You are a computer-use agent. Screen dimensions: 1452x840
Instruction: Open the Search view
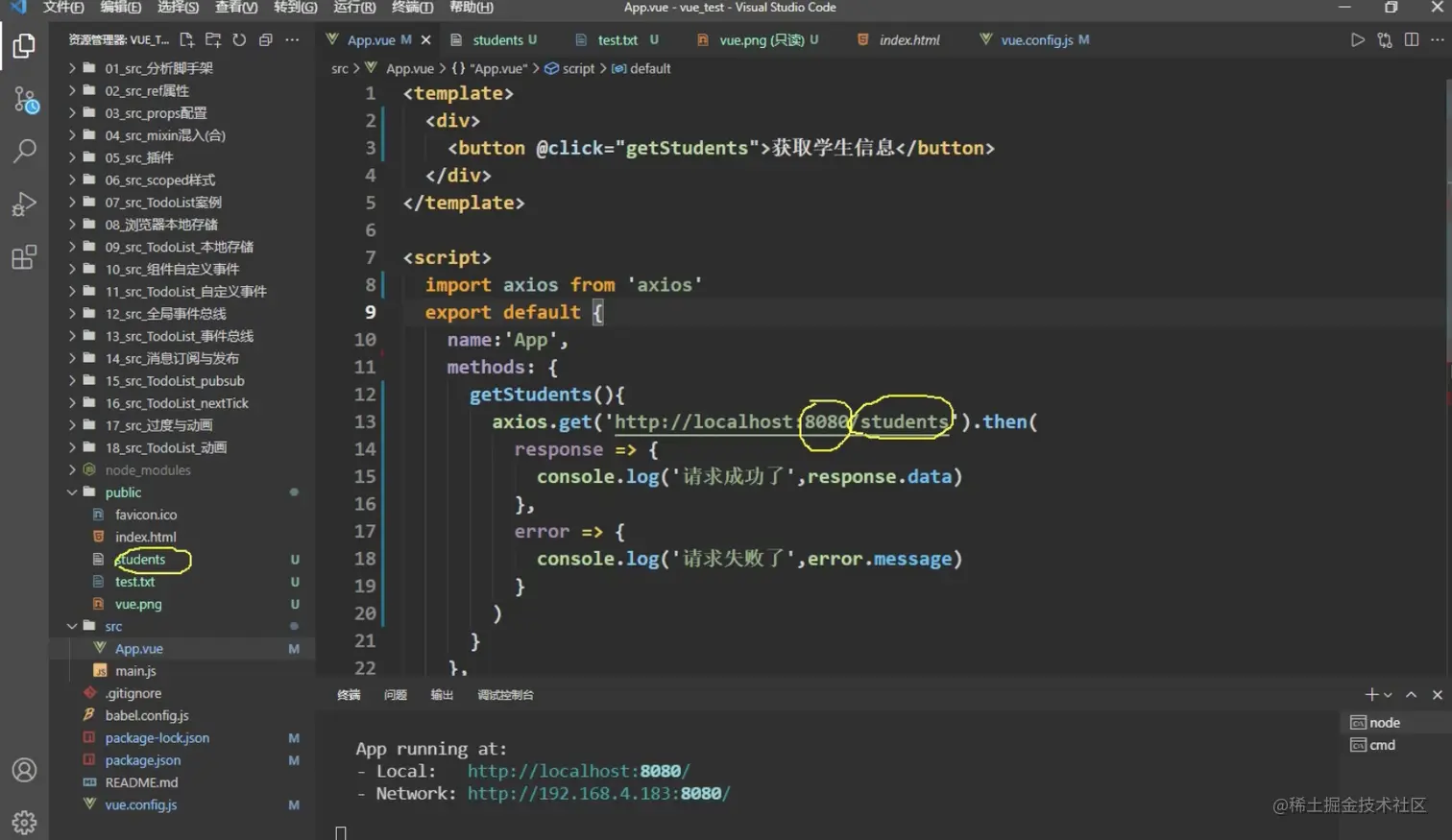tap(24, 151)
